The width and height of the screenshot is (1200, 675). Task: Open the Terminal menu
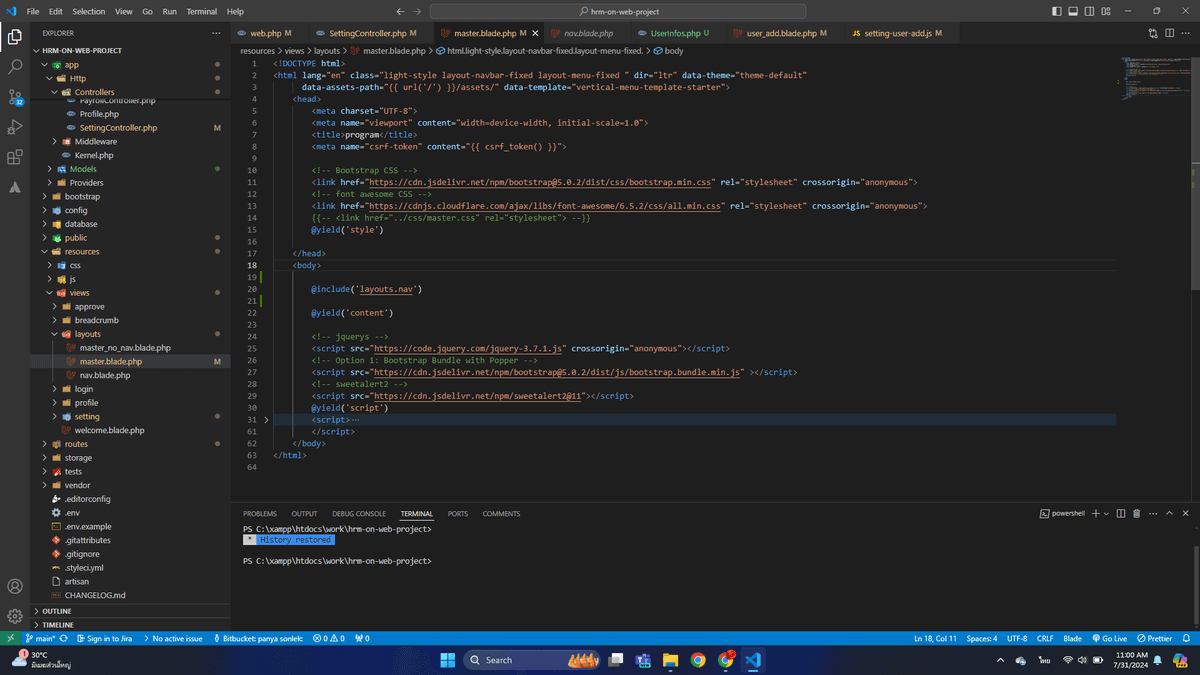pyautogui.click(x=202, y=11)
